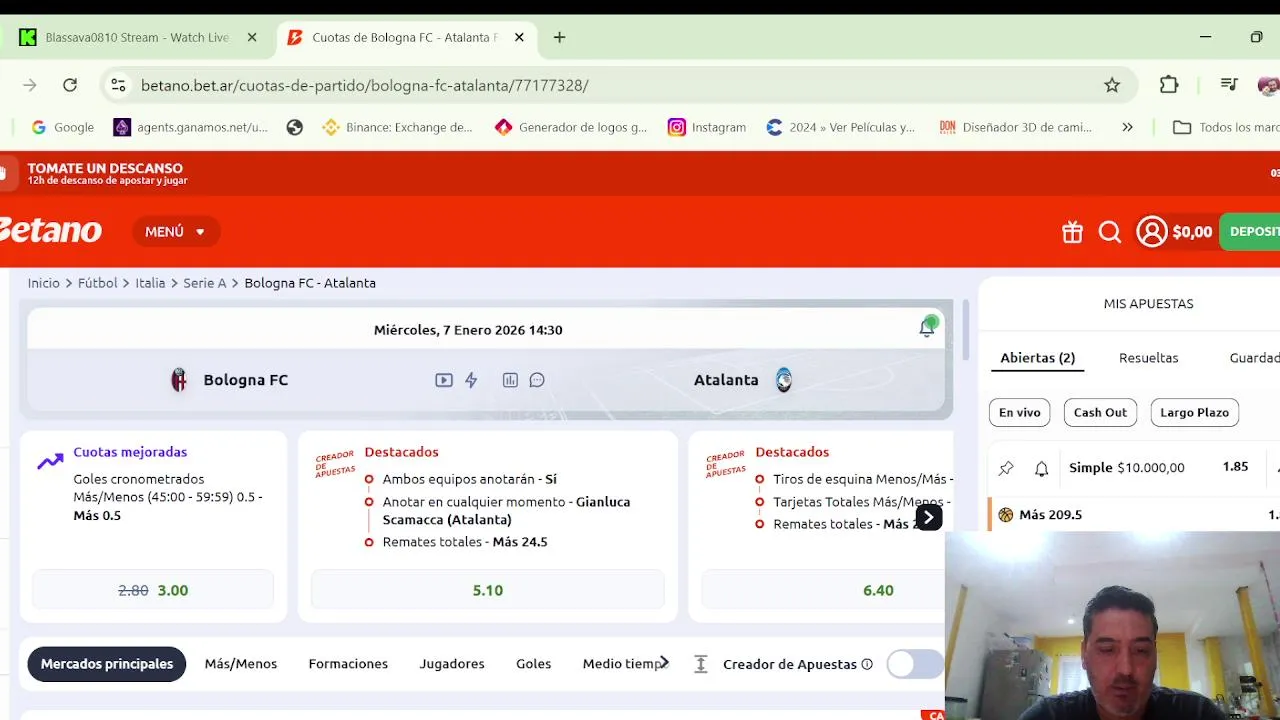
Task: Toggle match notification bell for Bologna-Atalanta
Action: 927,327
